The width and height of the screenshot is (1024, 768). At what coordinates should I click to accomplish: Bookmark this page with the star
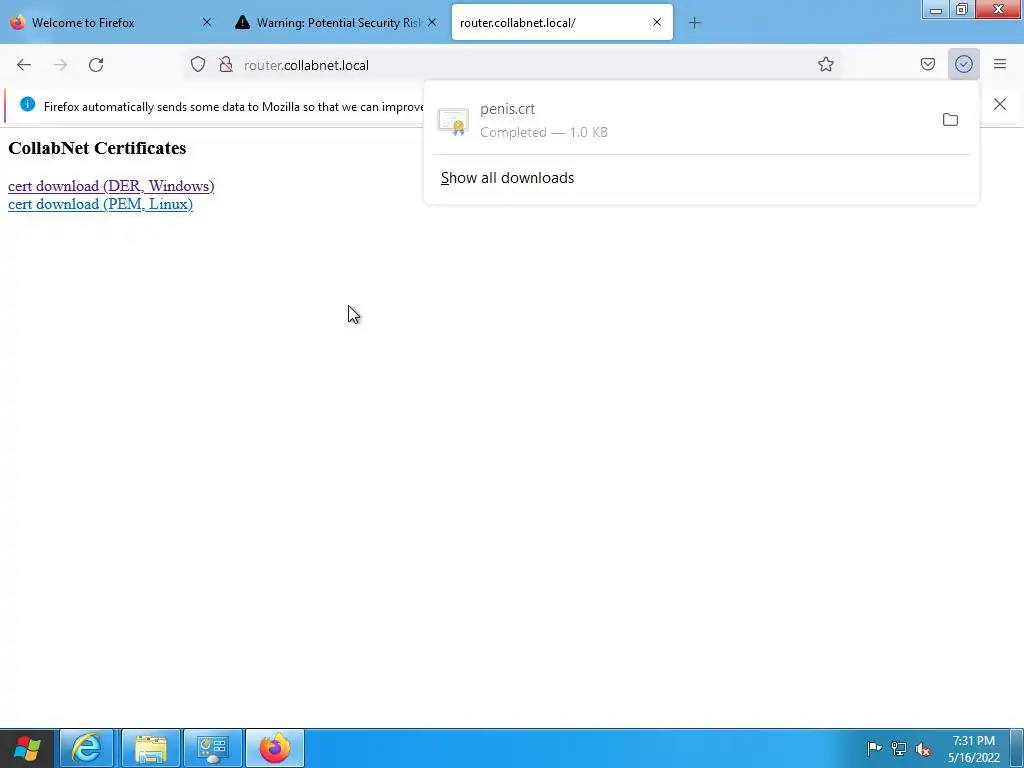click(x=825, y=64)
